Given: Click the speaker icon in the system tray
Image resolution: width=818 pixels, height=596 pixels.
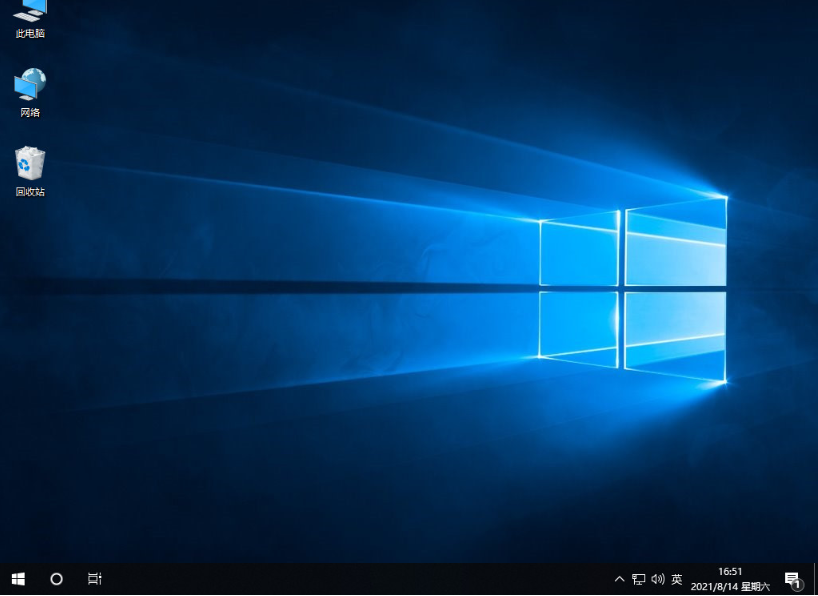Looking at the screenshot, I should pyautogui.click(x=657, y=578).
